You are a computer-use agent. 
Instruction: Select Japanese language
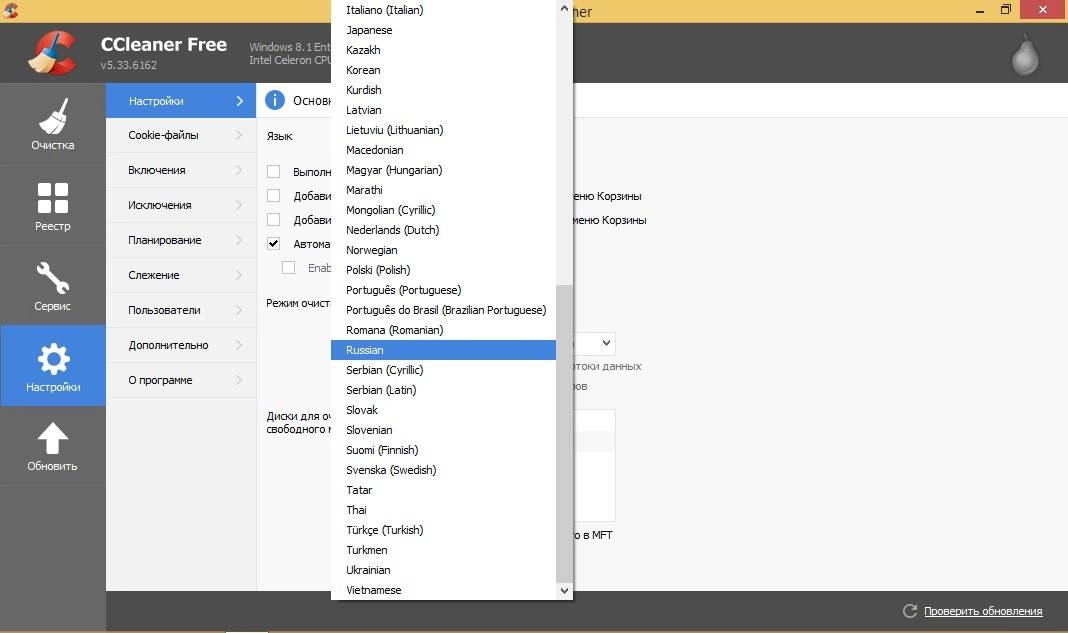pyautogui.click(x=443, y=30)
